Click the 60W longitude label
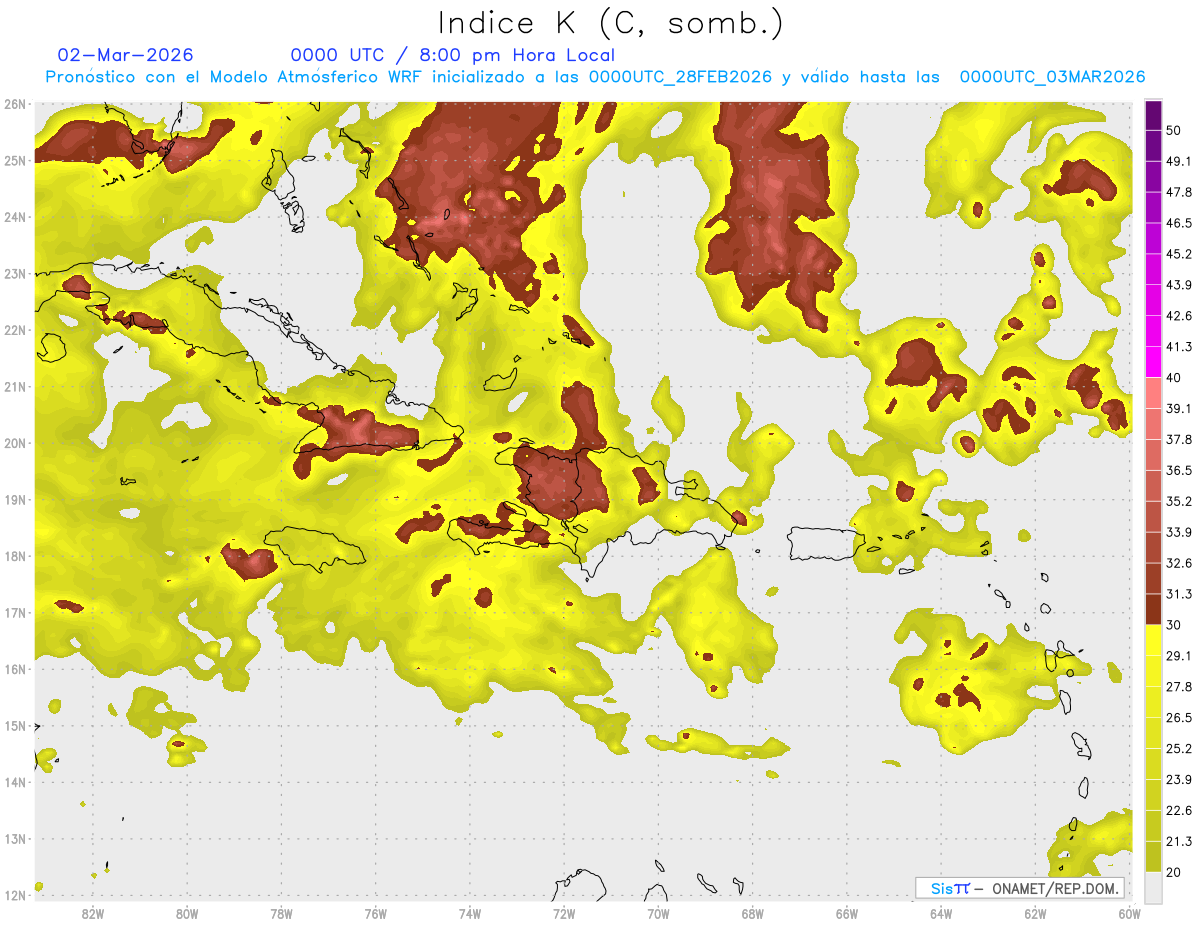 [1129, 913]
